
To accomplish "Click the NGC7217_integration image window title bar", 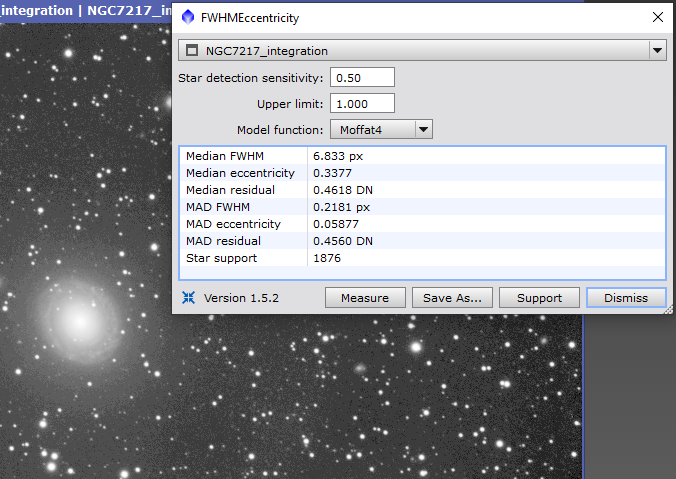I will click(86, 10).
